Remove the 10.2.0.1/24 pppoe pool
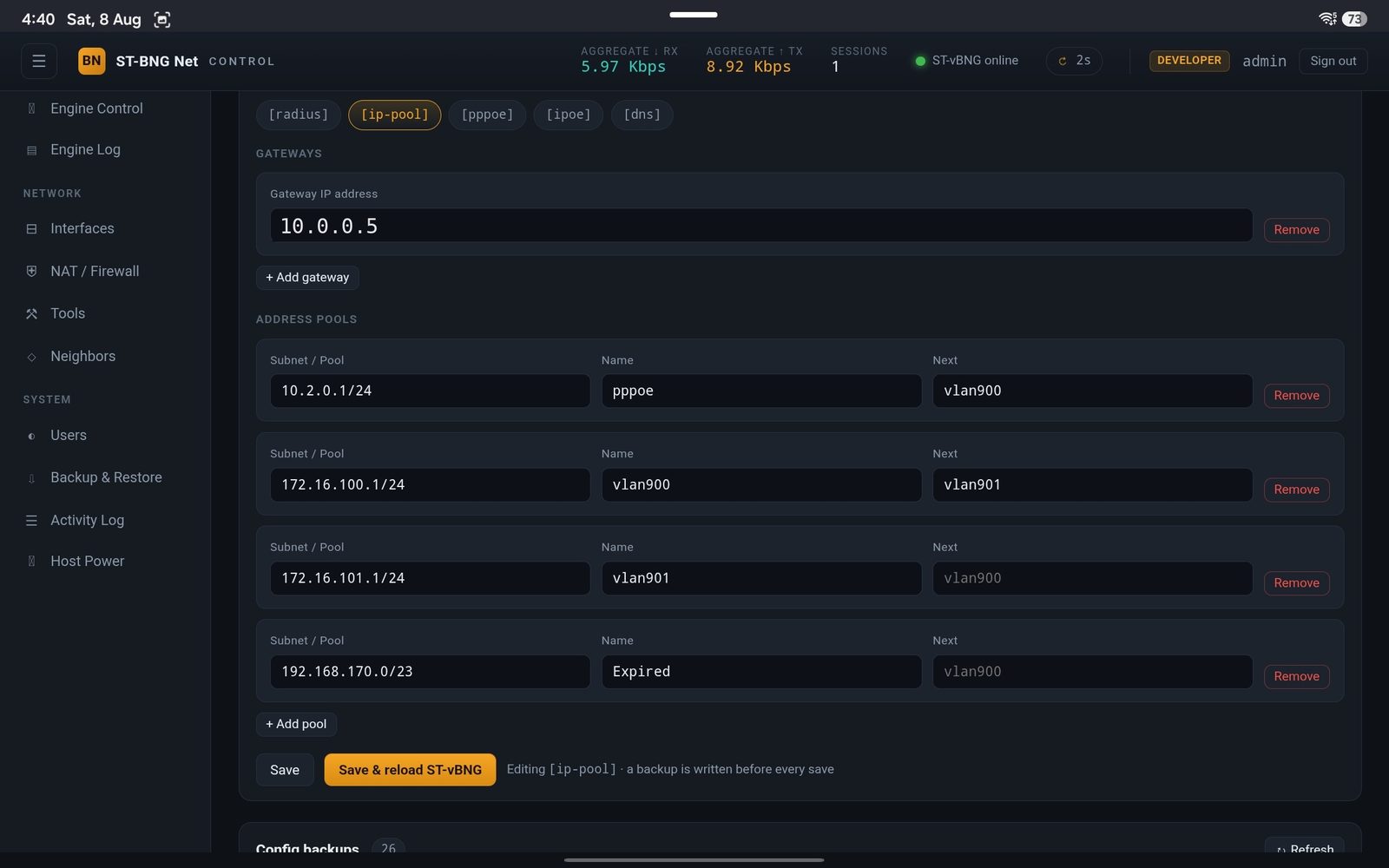 (x=1296, y=396)
